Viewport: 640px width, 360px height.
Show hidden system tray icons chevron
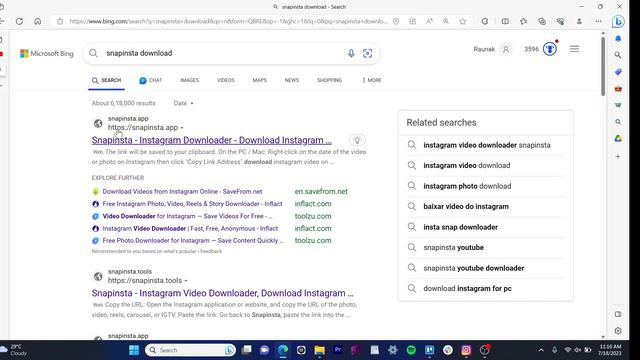pyautogui.click(x=541, y=350)
